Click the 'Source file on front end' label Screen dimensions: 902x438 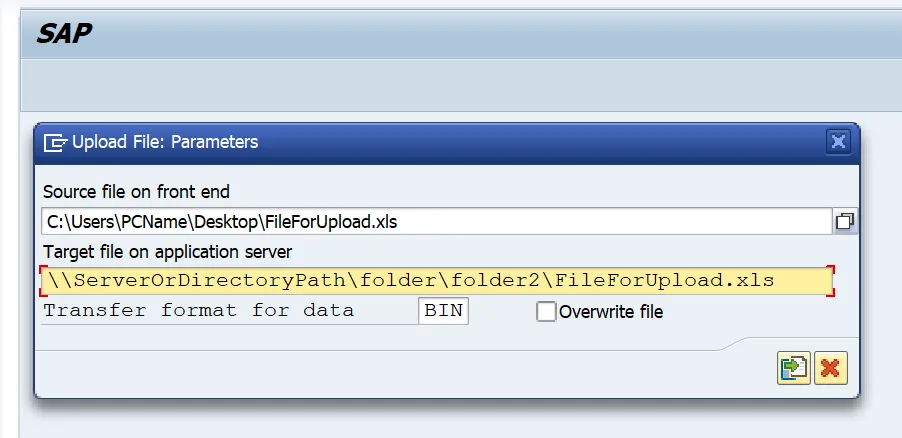pos(136,191)
